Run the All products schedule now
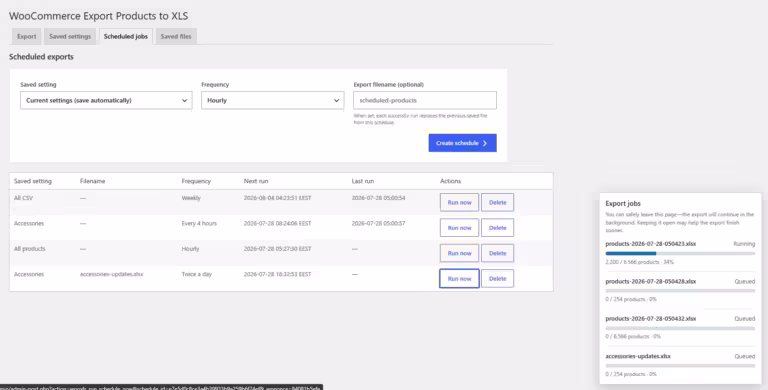 coord(459,253)
